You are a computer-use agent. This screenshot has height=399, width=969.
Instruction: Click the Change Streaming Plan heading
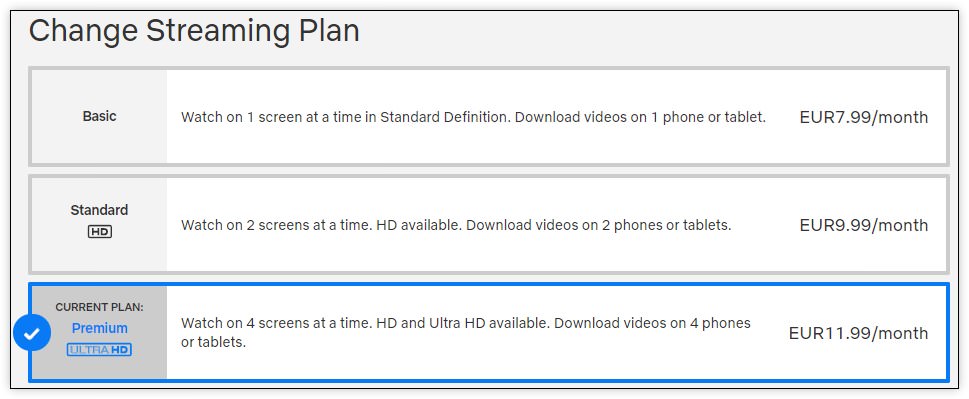(194, 31)
